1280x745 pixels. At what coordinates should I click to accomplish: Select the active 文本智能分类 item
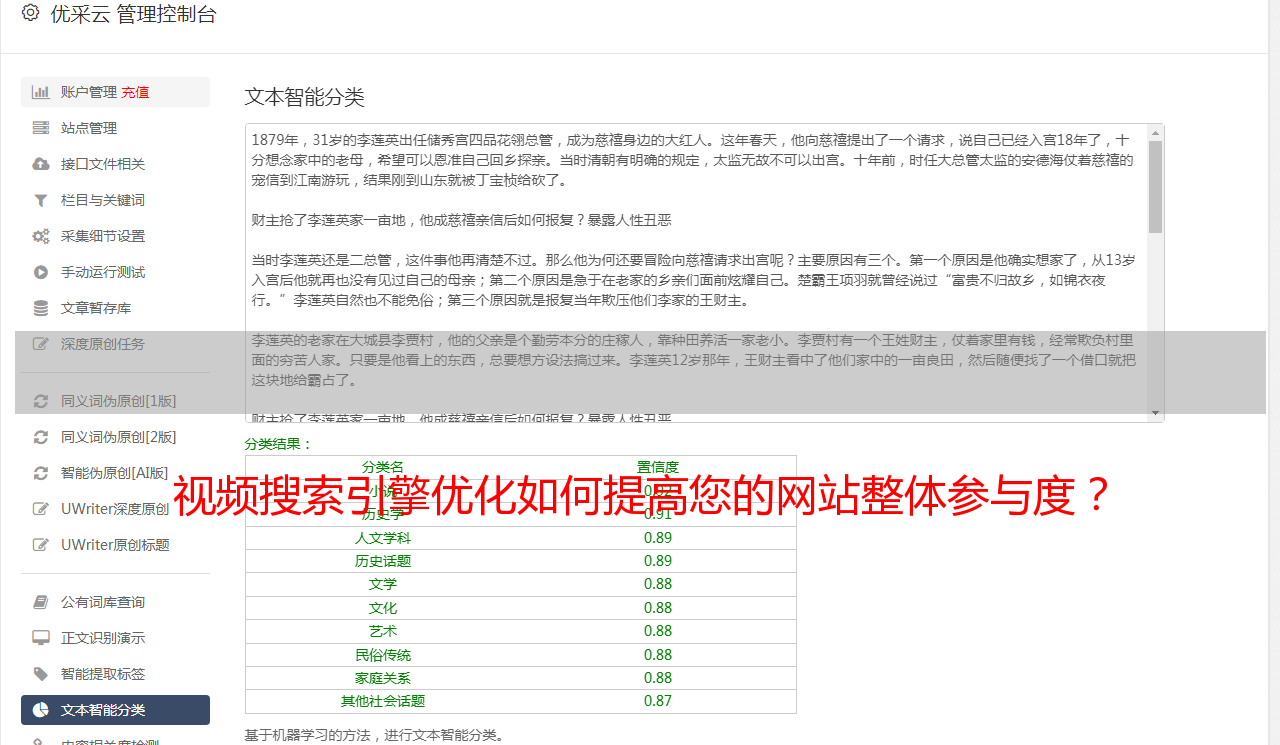pyautogui.click(x=115, y=710)
